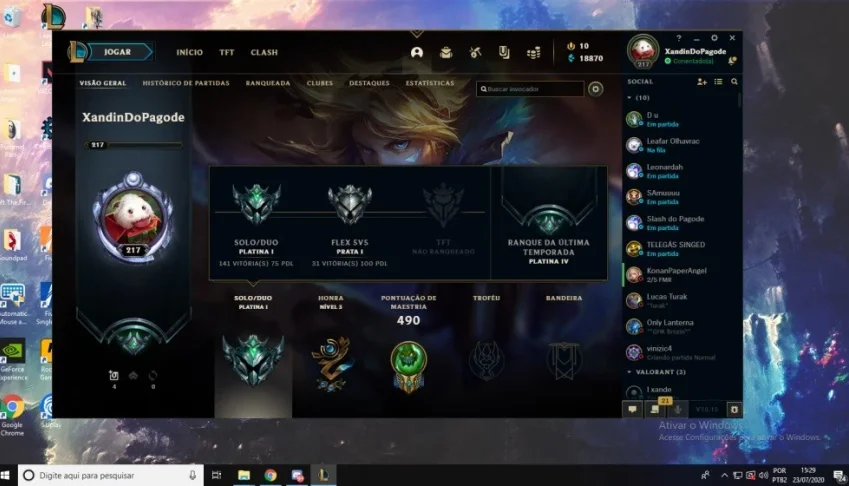Click the level 217 XP progress bar

pyautogui.click(x=133, y=145)
